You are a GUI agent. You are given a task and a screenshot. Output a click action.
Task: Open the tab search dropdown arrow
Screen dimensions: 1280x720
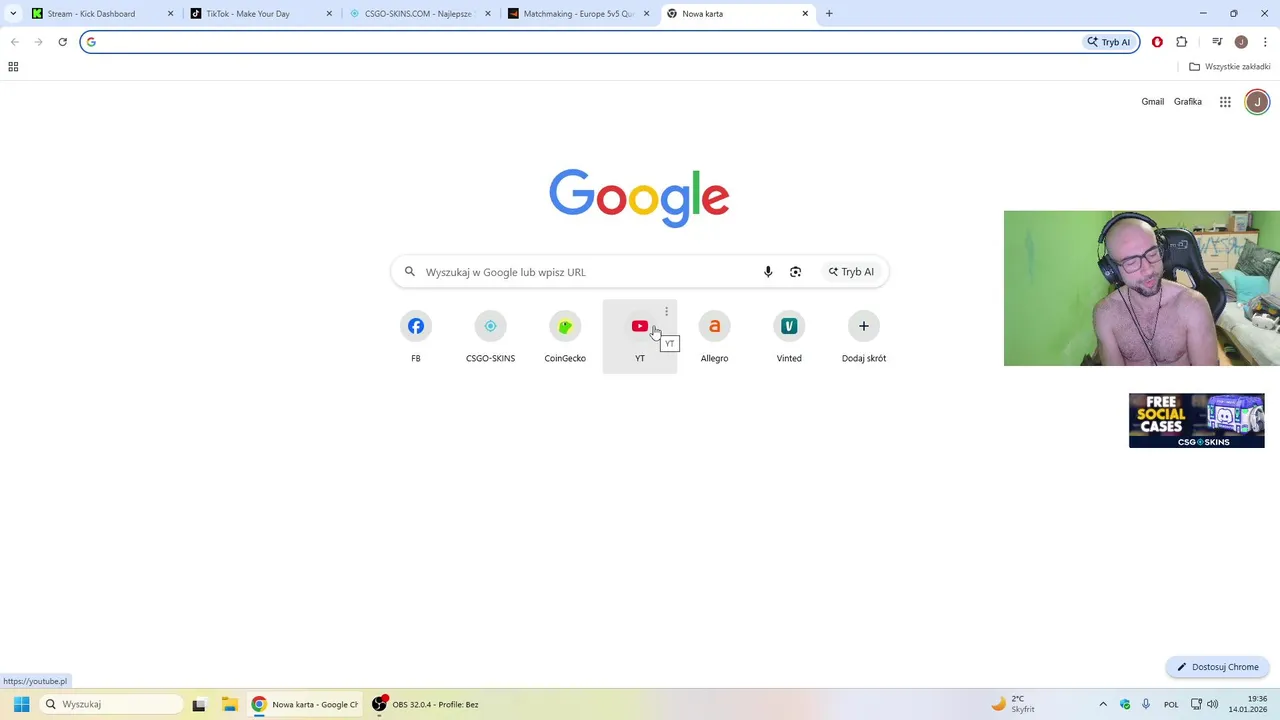[x=13, y=14]
